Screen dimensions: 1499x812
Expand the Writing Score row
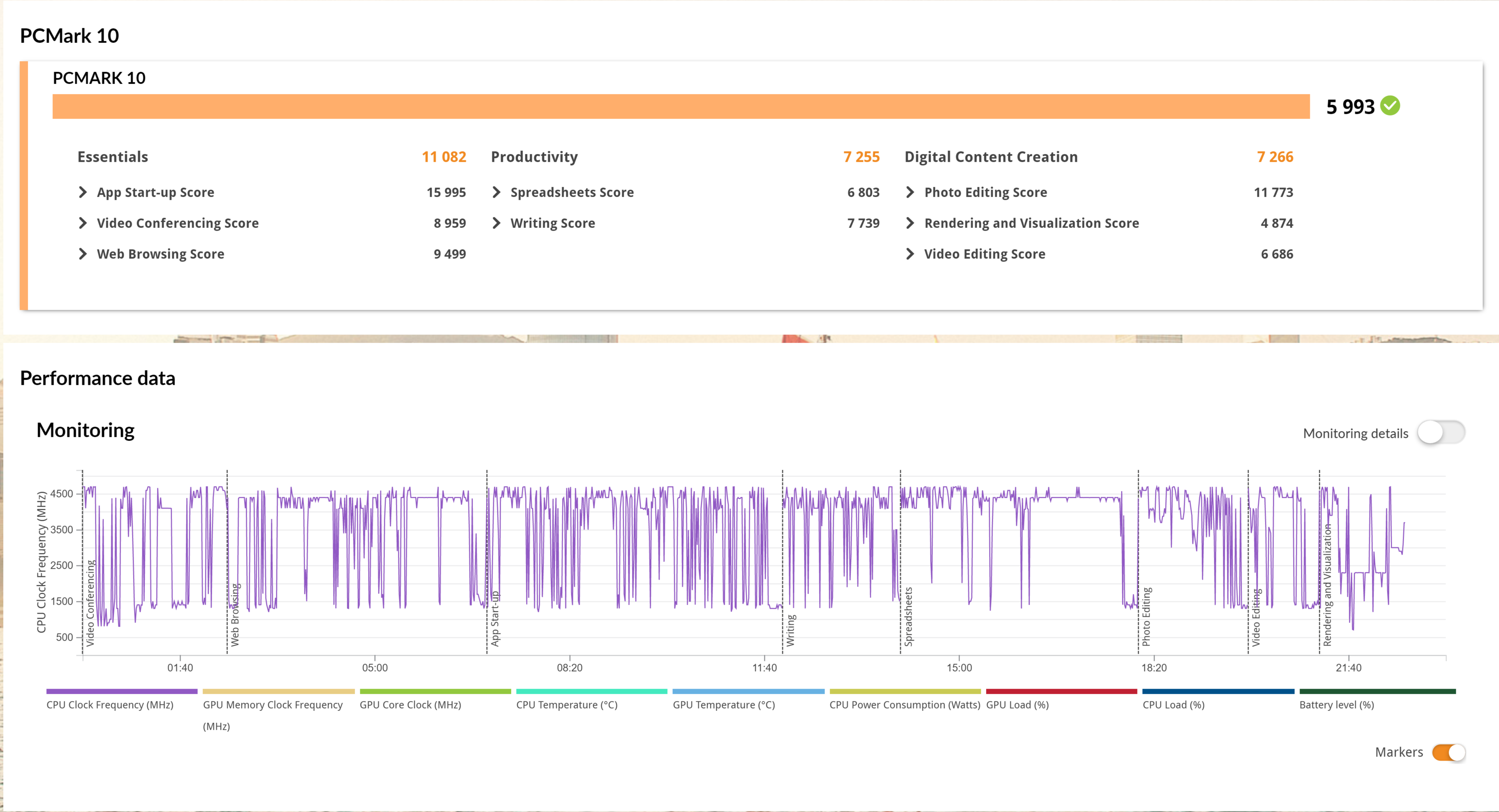pyautogui.click(x=496, y=223)
